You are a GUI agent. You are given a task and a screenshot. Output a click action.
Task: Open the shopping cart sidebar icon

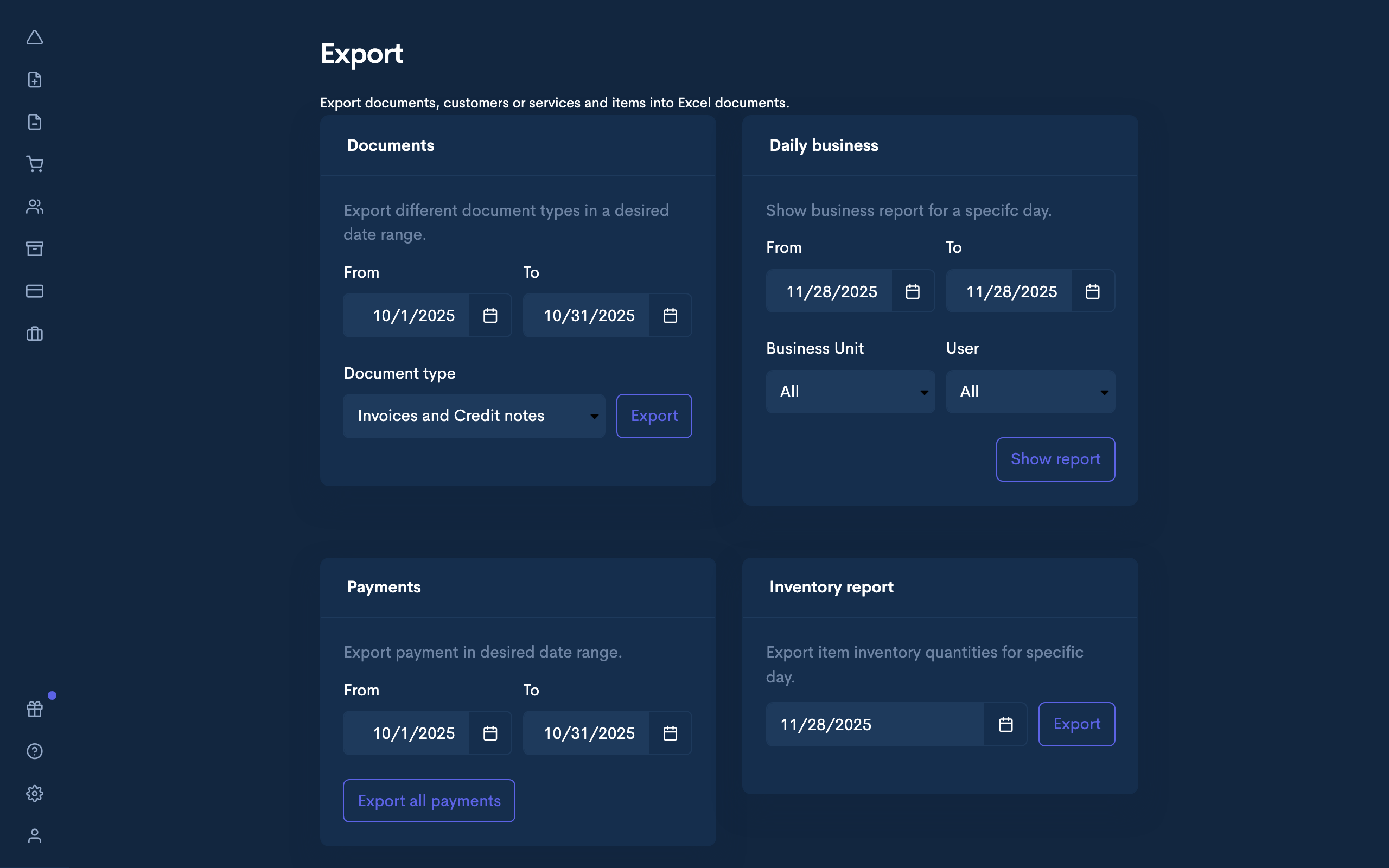(35, 164)
